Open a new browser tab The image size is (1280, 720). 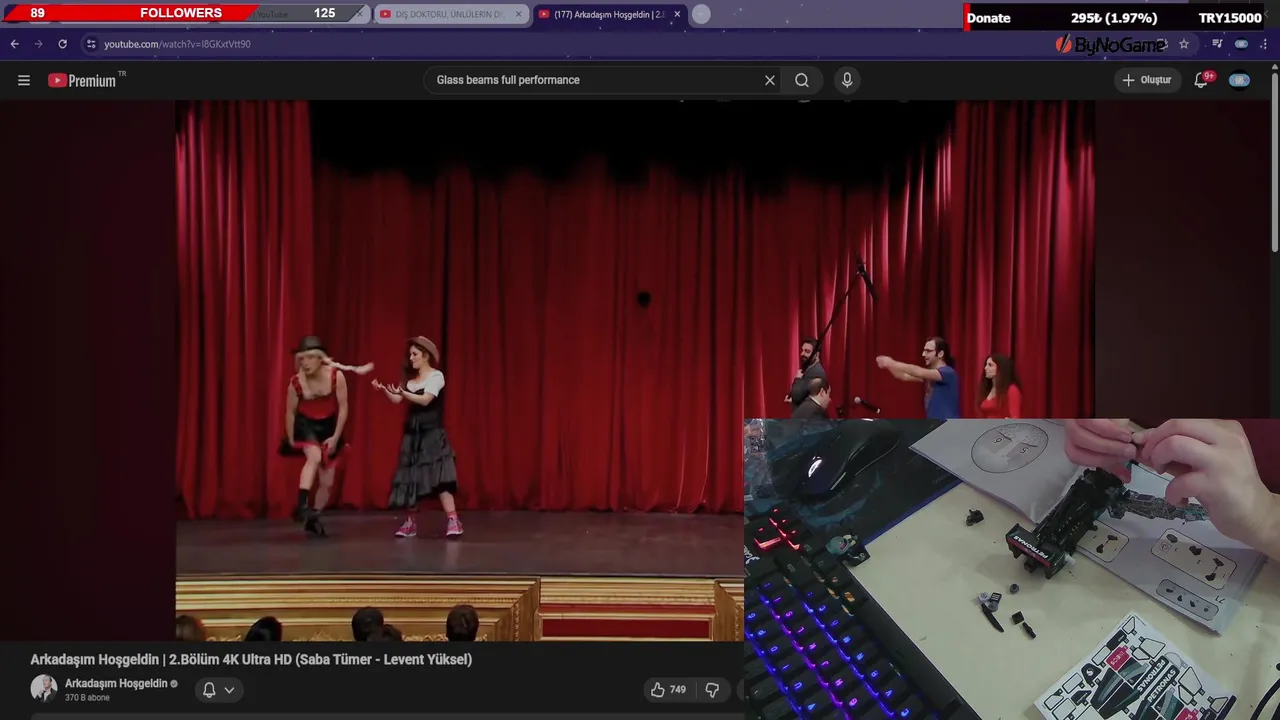pos(701,14)
